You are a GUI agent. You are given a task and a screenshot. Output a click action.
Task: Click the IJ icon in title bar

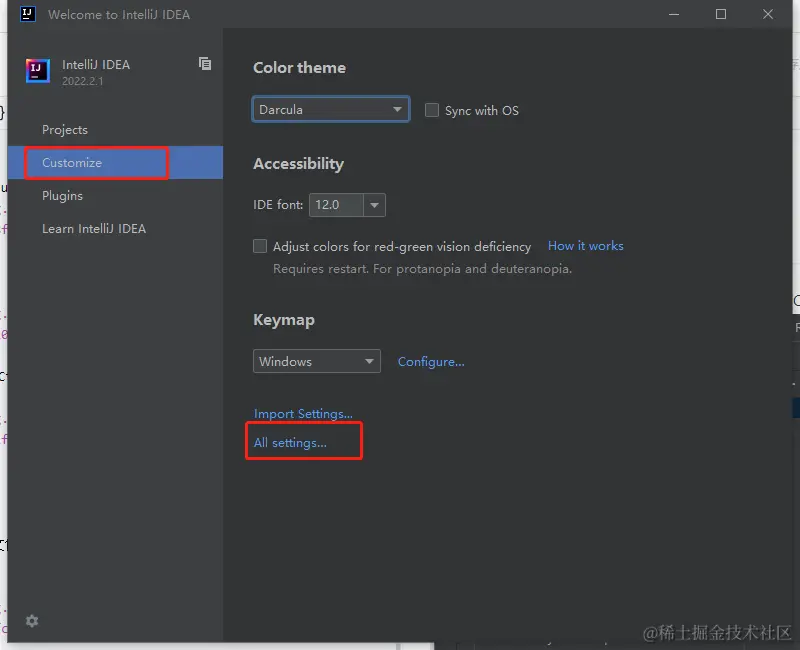(x=28, y=14)
